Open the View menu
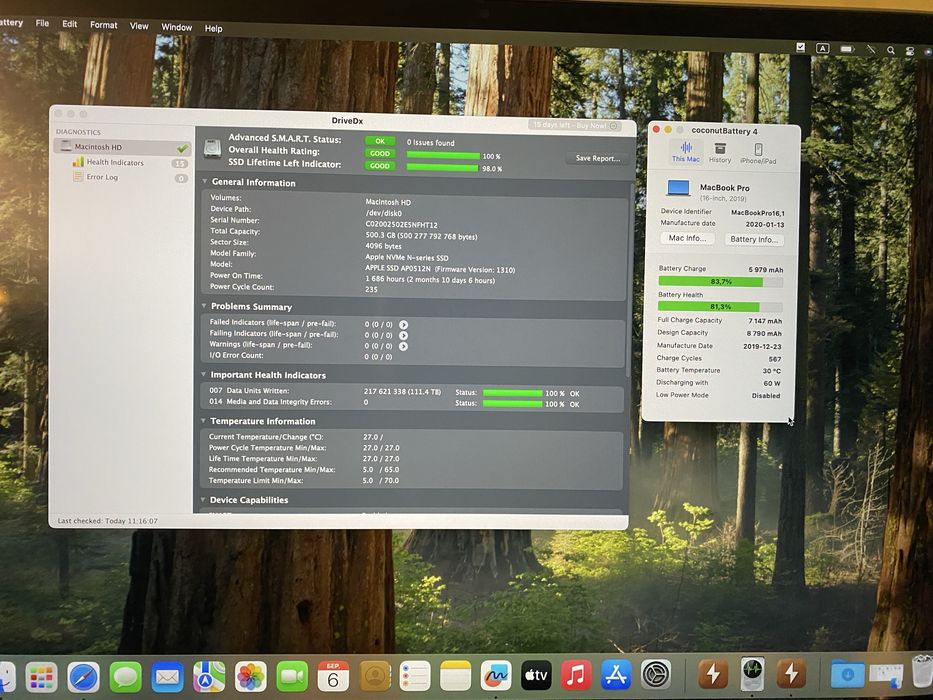933x700 pixels. 139,26
